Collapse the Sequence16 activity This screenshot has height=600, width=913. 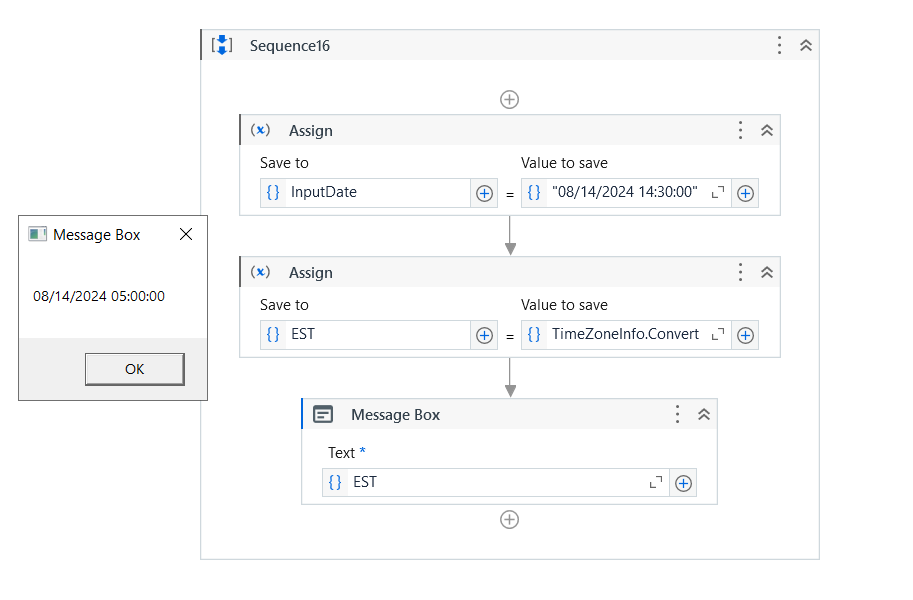click(x=806, y=45)
